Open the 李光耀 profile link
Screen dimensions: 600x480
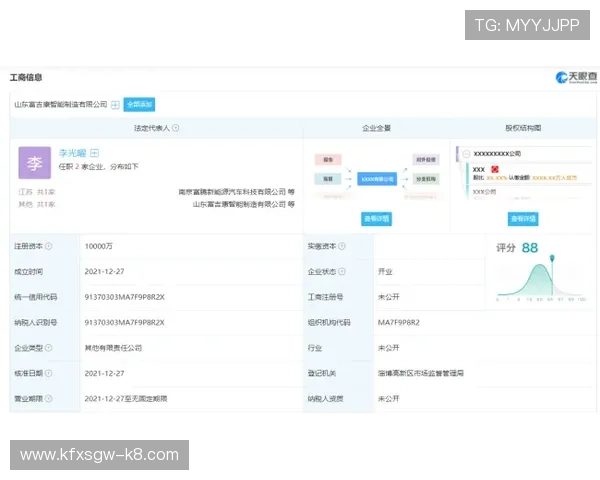72,153
